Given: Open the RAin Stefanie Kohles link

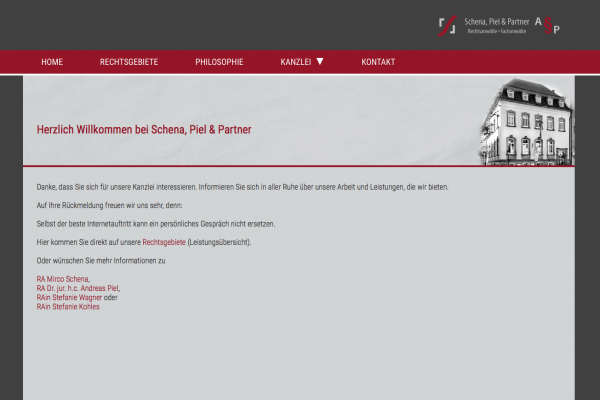Looking at the screenshot, I should [68, 307].
